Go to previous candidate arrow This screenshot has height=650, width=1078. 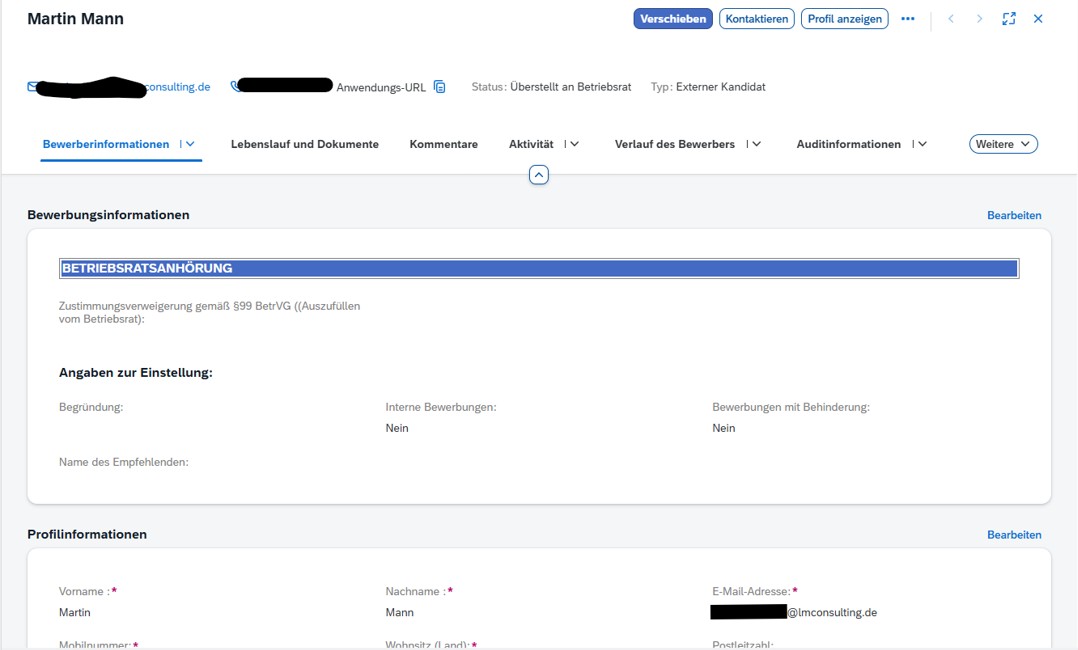(x=951, y=19)
